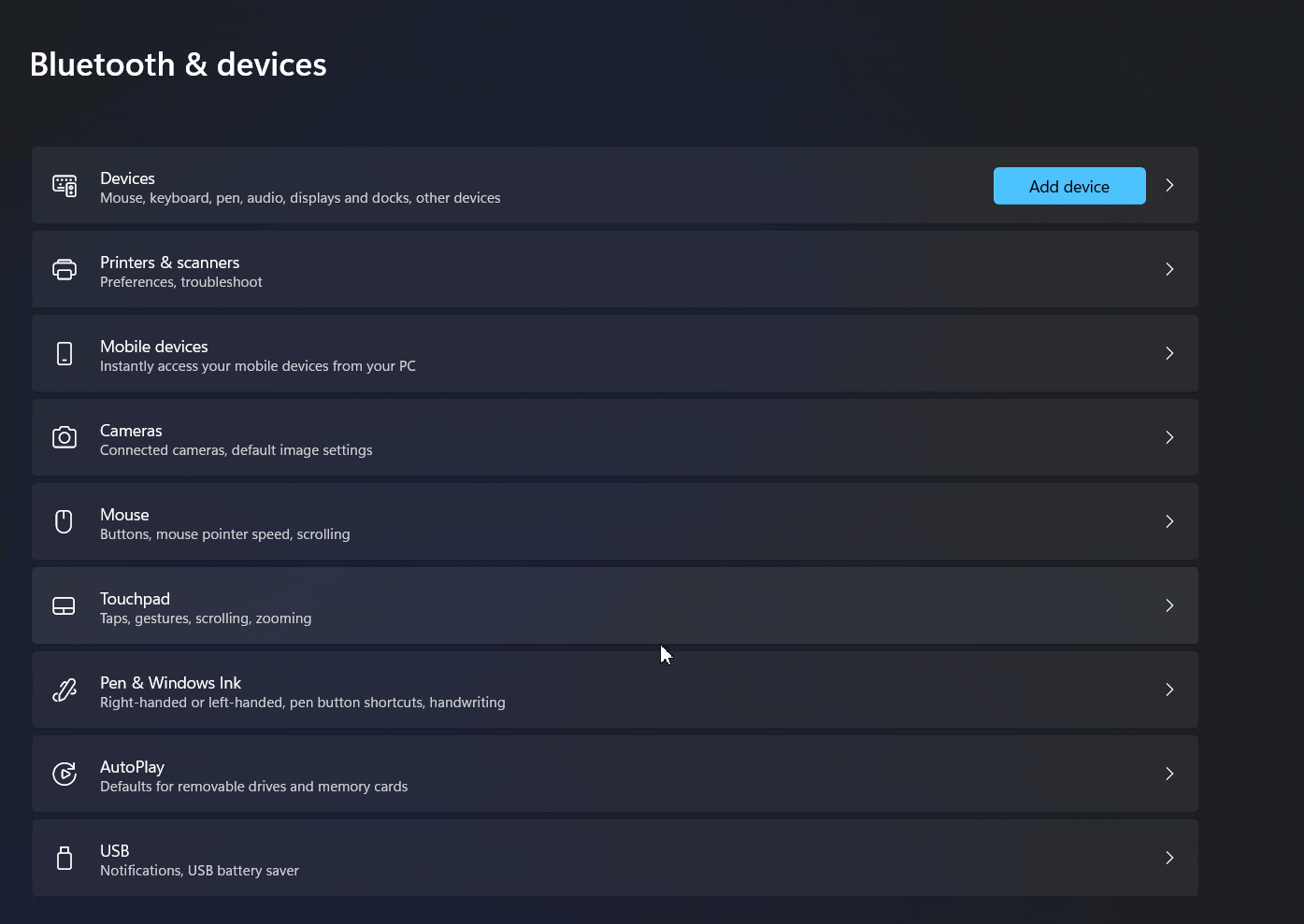Image resolution: width=1304 pixels, height=924 pixels.
Task: Open the Mobile devices settings row
Action: click(154, 346)
